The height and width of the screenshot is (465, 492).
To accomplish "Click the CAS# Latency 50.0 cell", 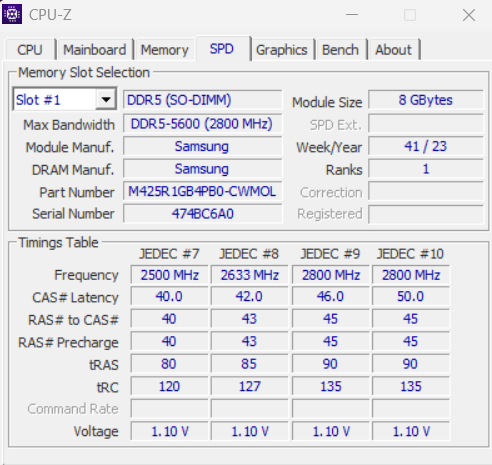I will click(x=411, y=296).
